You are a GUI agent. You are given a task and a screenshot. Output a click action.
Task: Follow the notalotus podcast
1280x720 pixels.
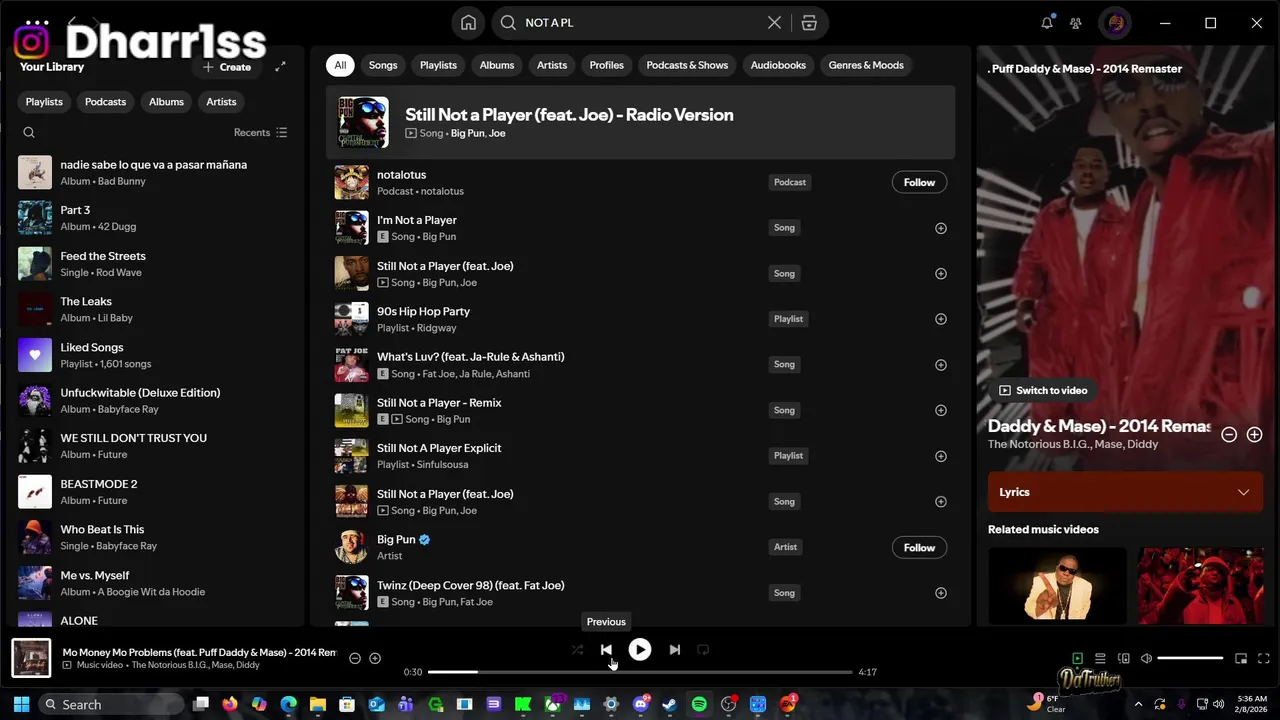pyautogui.click(x=919, y=182)
